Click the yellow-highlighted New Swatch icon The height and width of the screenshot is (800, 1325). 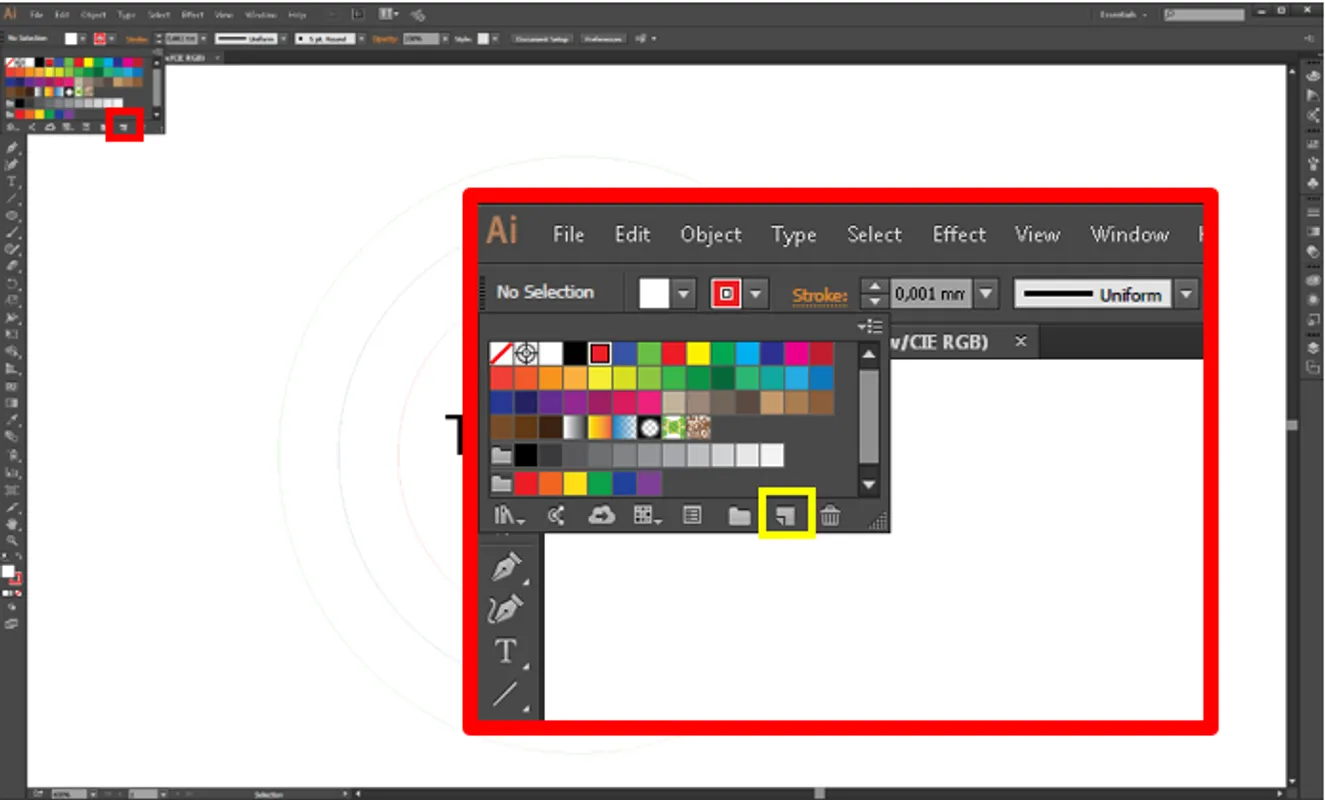point(787,515)
